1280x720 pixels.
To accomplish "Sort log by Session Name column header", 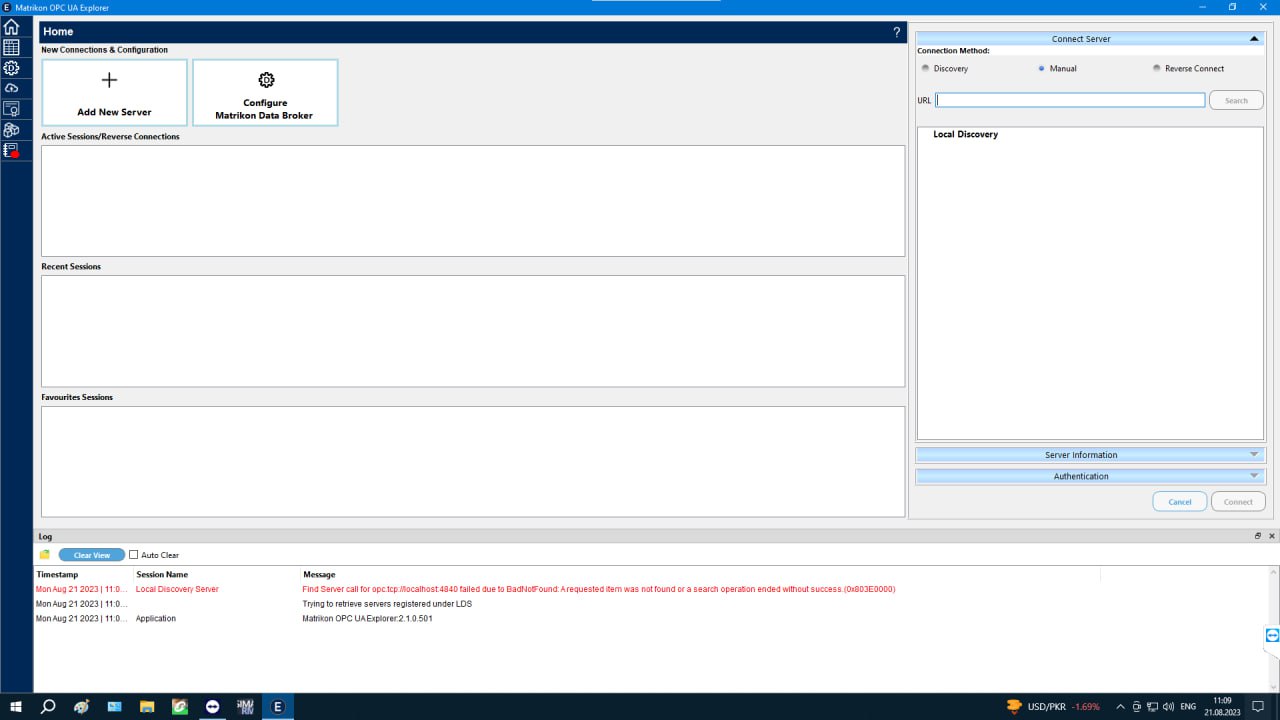I will 162,575.
